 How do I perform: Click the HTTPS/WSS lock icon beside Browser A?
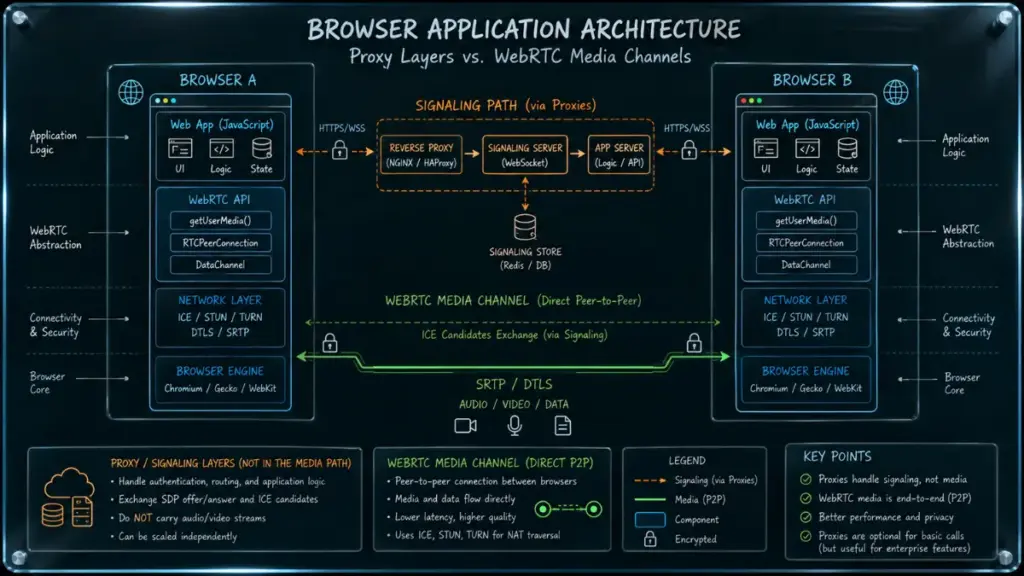click(x=340, y=150)
